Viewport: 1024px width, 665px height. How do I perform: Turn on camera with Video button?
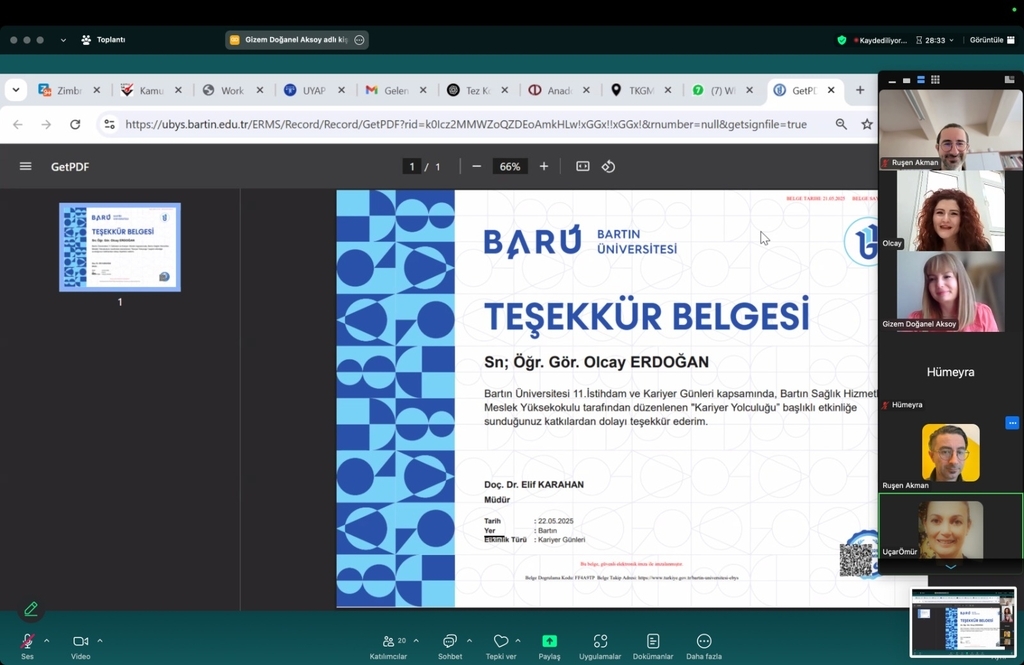80,646
